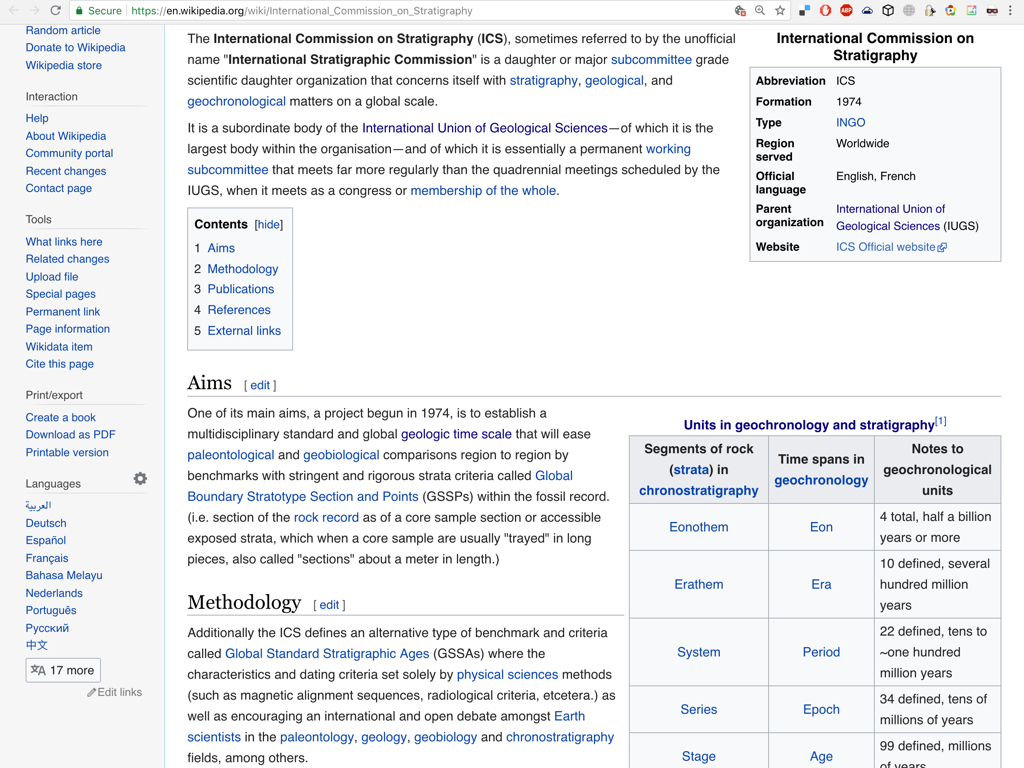This screenshot has width=1024, height=768.
Task: Open the Adblock Plus ABP extension icon
Action: pos(846,10)
